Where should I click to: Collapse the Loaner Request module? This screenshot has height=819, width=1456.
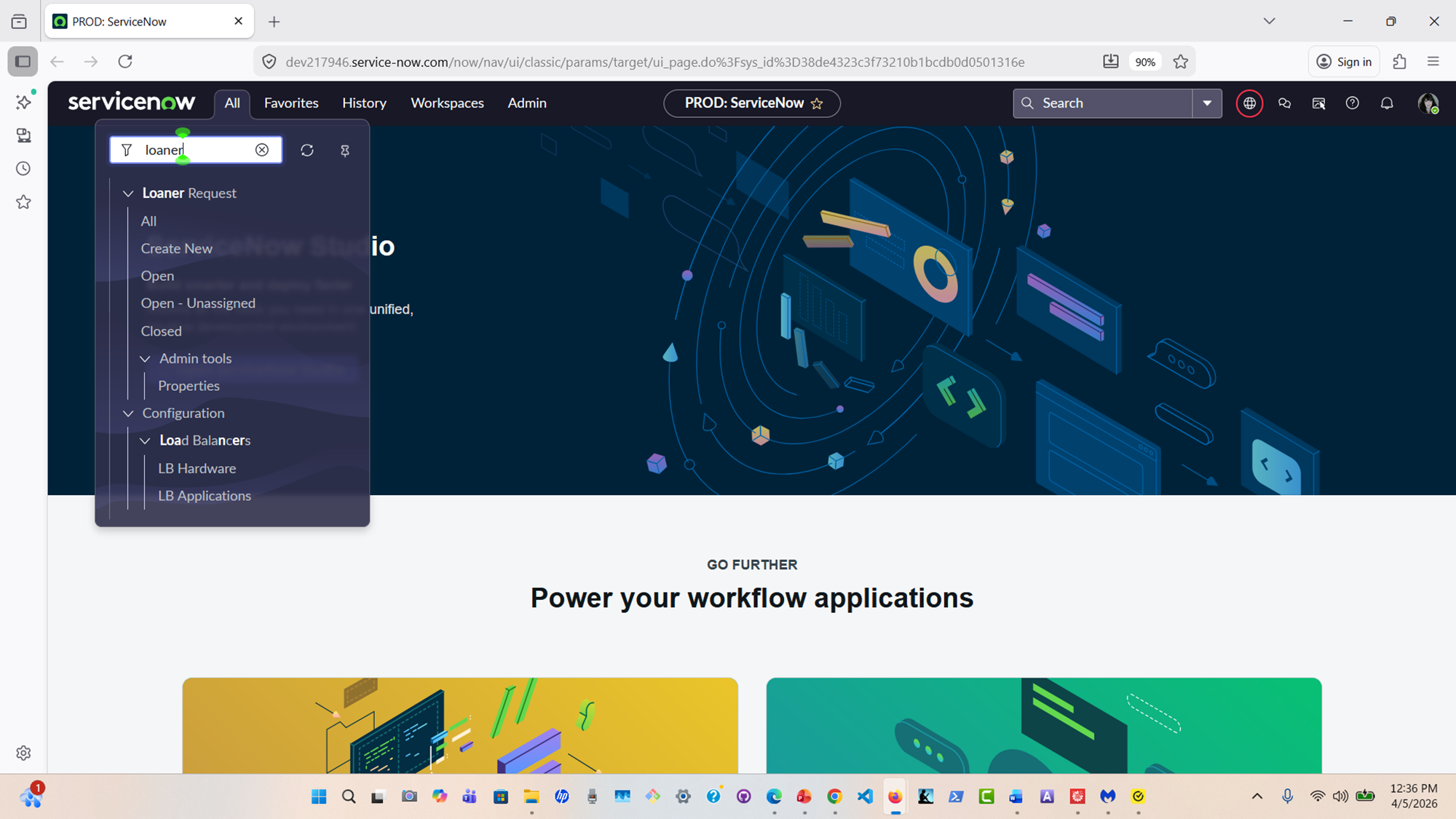(128, 193)
